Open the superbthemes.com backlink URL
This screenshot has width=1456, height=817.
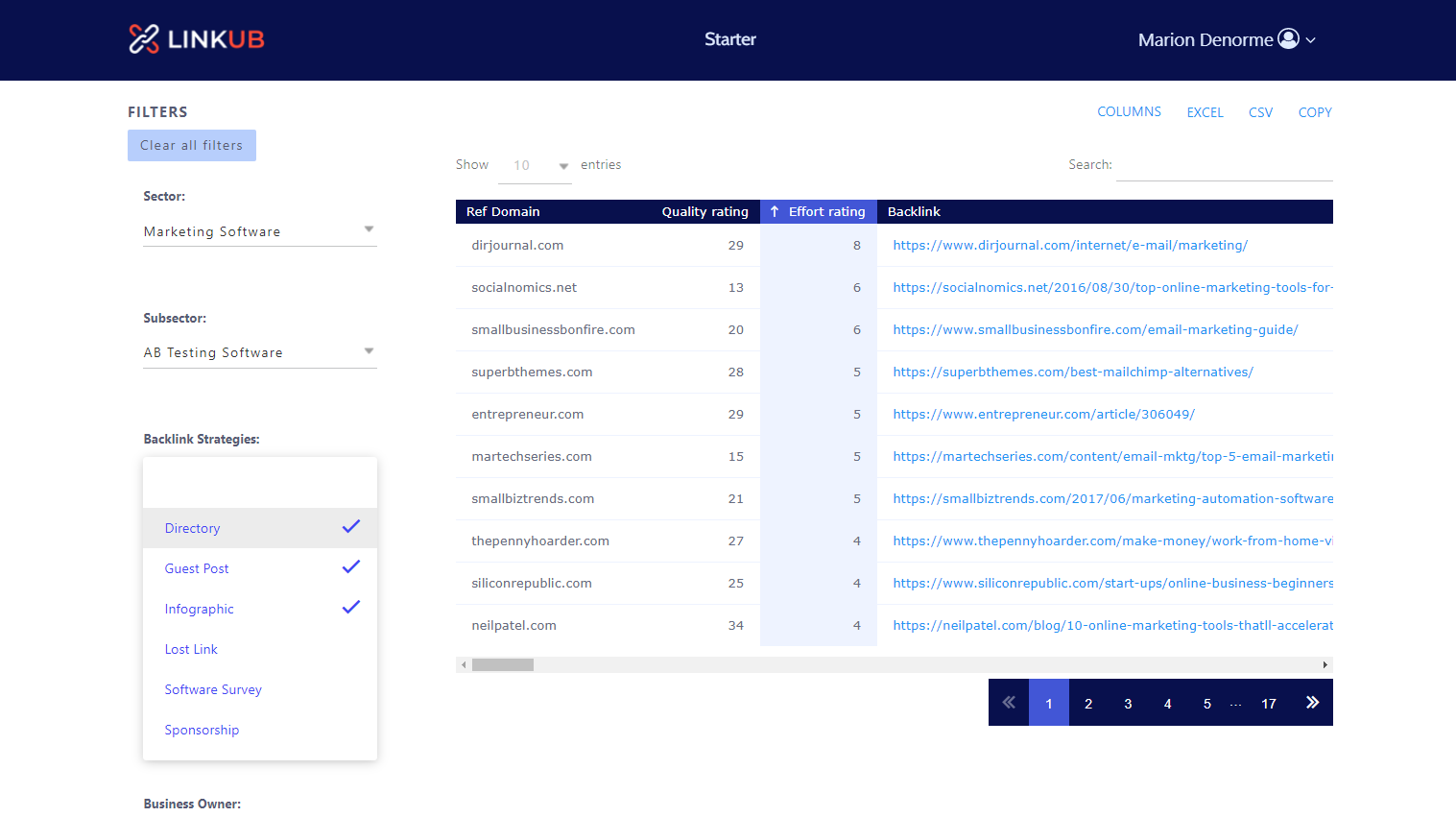1073,372
